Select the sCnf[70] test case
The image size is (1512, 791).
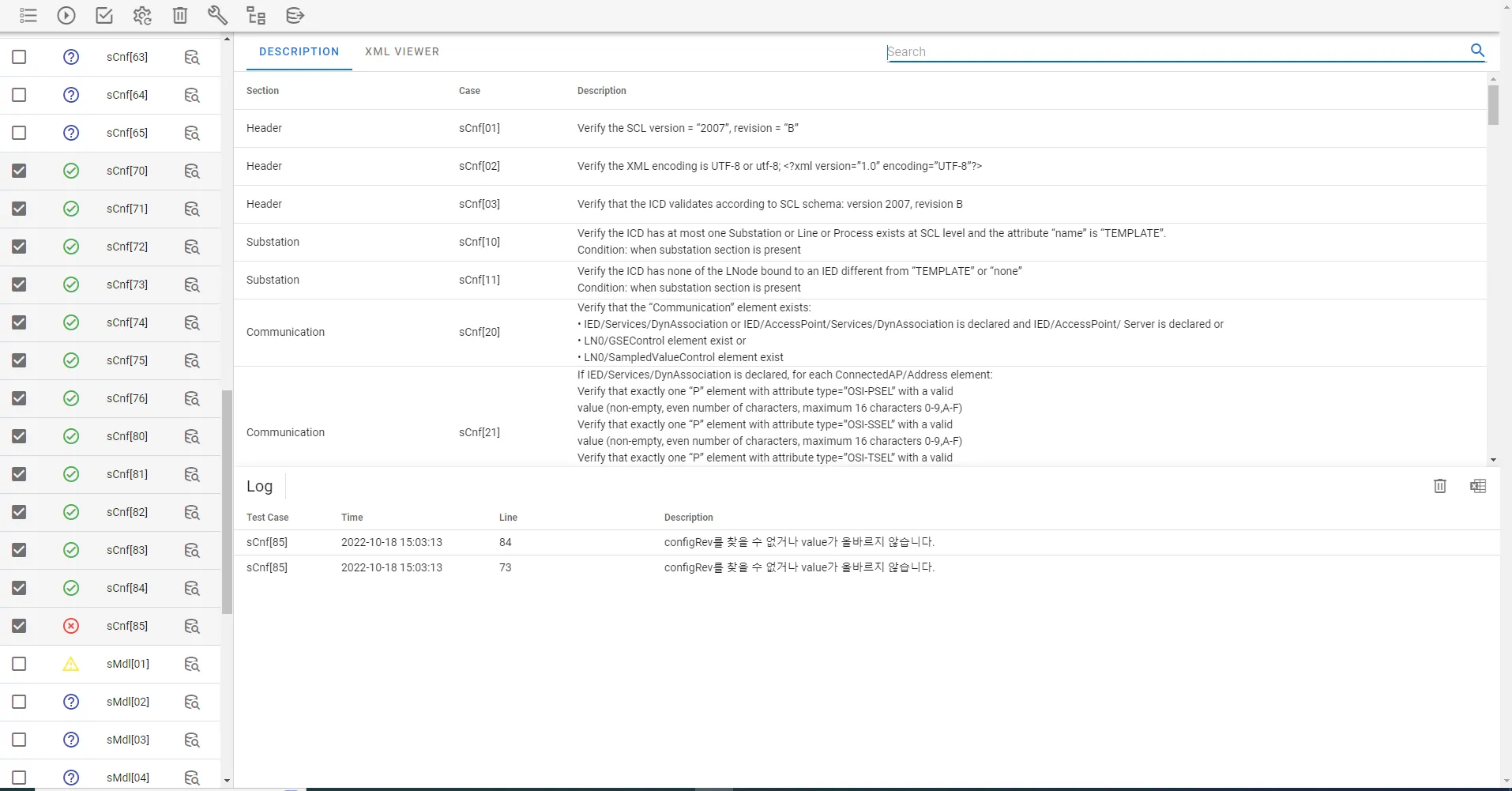pos(127,171)
